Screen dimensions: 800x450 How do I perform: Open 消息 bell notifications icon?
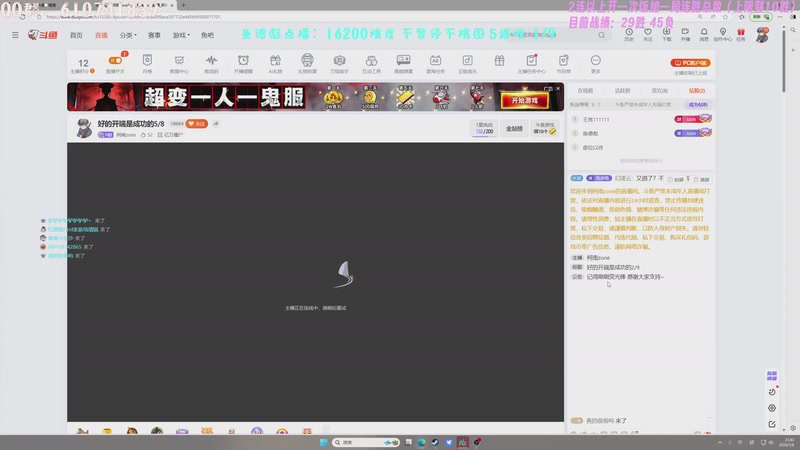pos(704,34)
